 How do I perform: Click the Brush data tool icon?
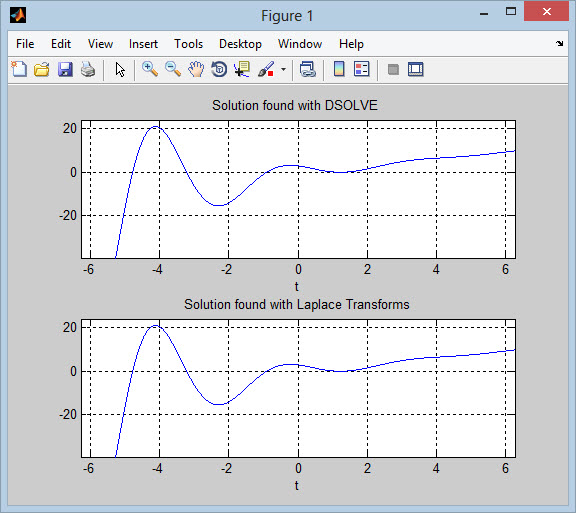pos(266,69)
